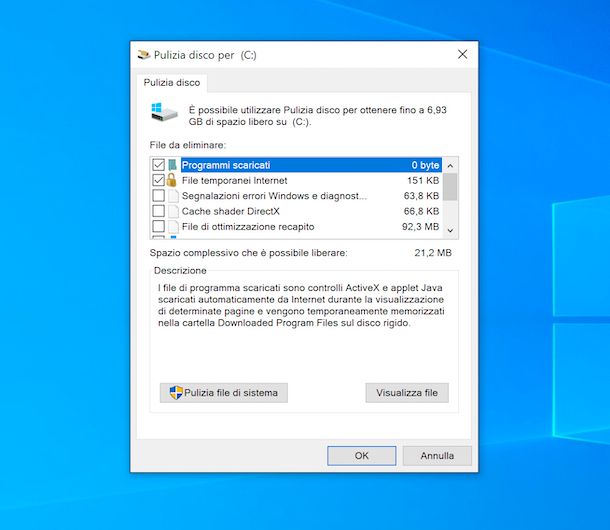Image resolution: width=610 pixels, height=530 pixels.
Task: Click the list scroll down arrow
Action: tap(450, 230)
